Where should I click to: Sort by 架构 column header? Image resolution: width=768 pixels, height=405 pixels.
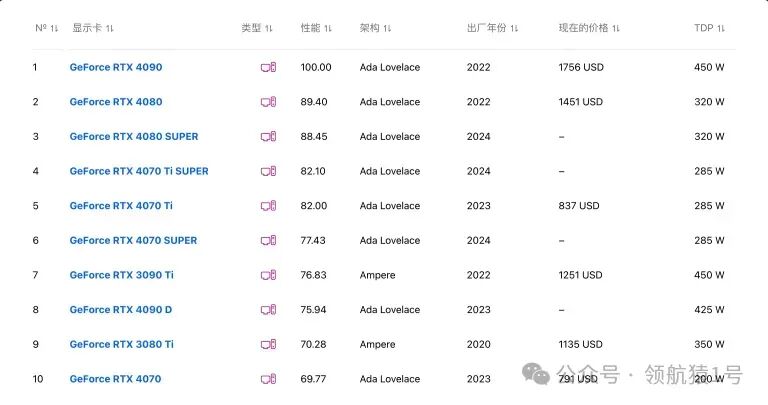(375, 28)
